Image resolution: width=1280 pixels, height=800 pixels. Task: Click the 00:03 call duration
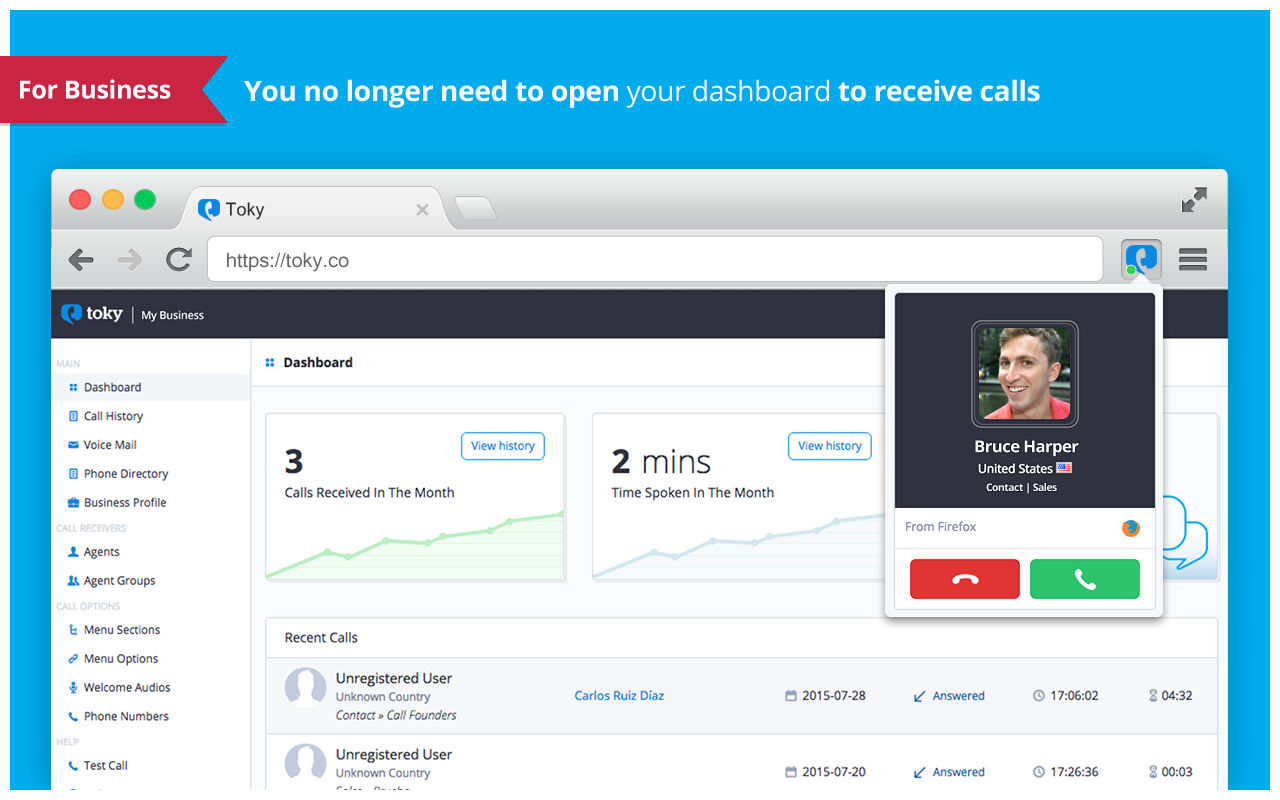[x=1170, y=772]
